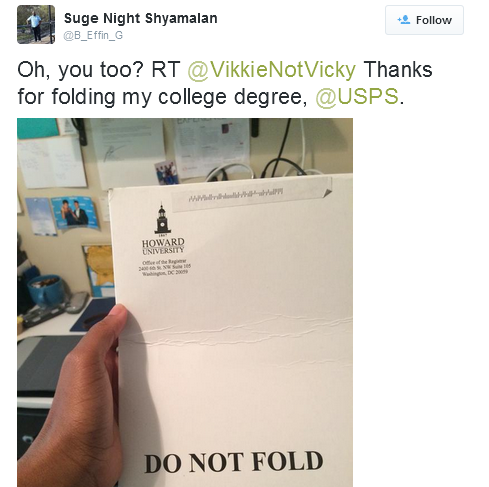Open the profile avatar thumbnail

[36, 24]
